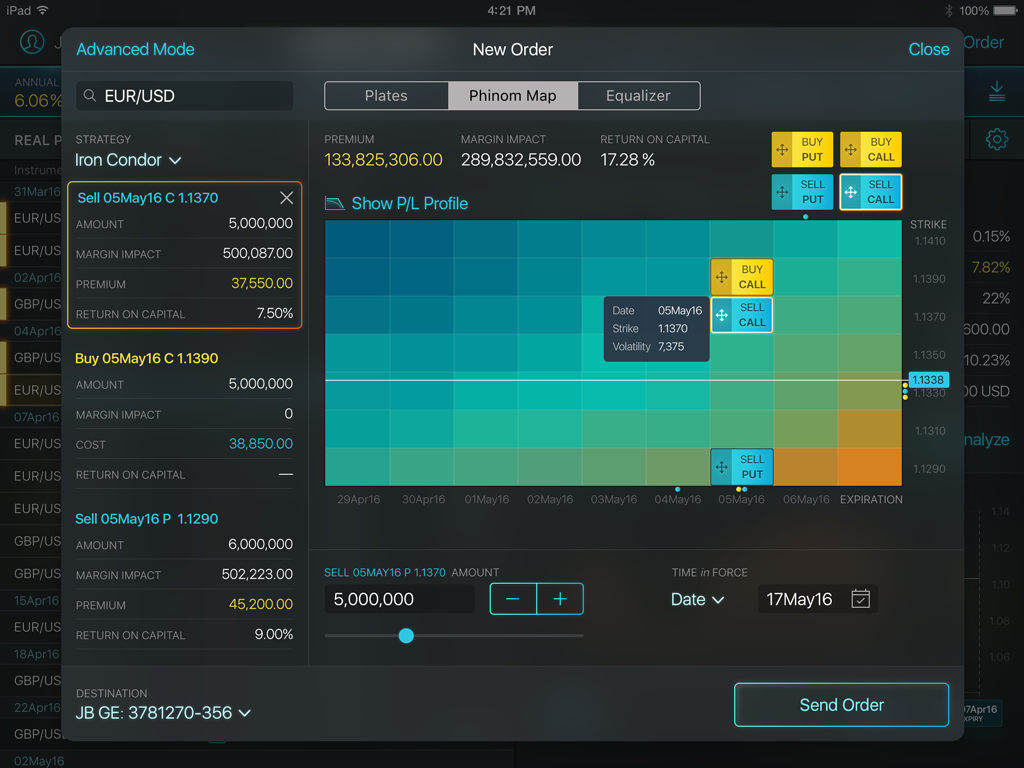Viewport: 1024px width, 768px height.
Task: Increase the amount using the plus stepper
Action: tap(560, 598)
